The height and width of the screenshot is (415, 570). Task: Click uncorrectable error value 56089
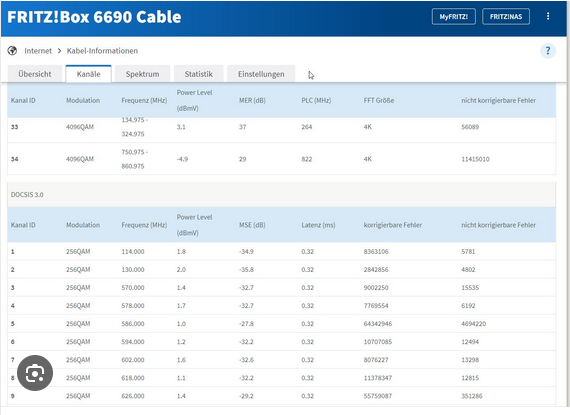tap(470, 127)
